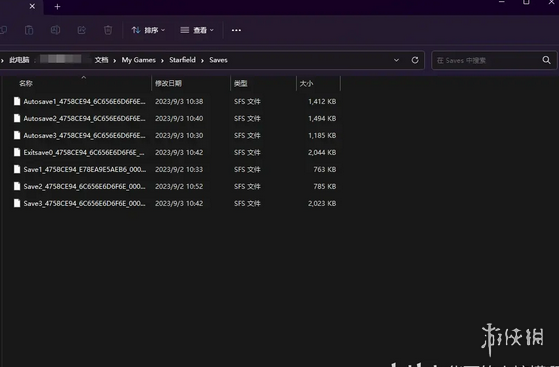The height and width of the screenshot is (367, 559).
Task: Click 此电脑 in the address bar
Action: (19, 60)
